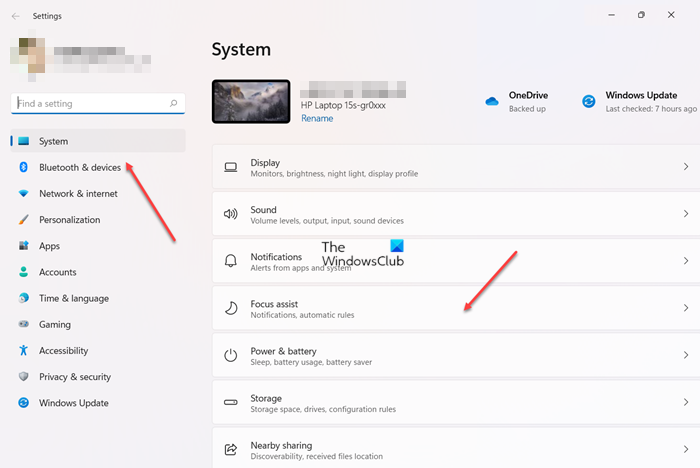
Task: Click the Bluetooth icon in sidebar
Action: (x=24, y=167)
